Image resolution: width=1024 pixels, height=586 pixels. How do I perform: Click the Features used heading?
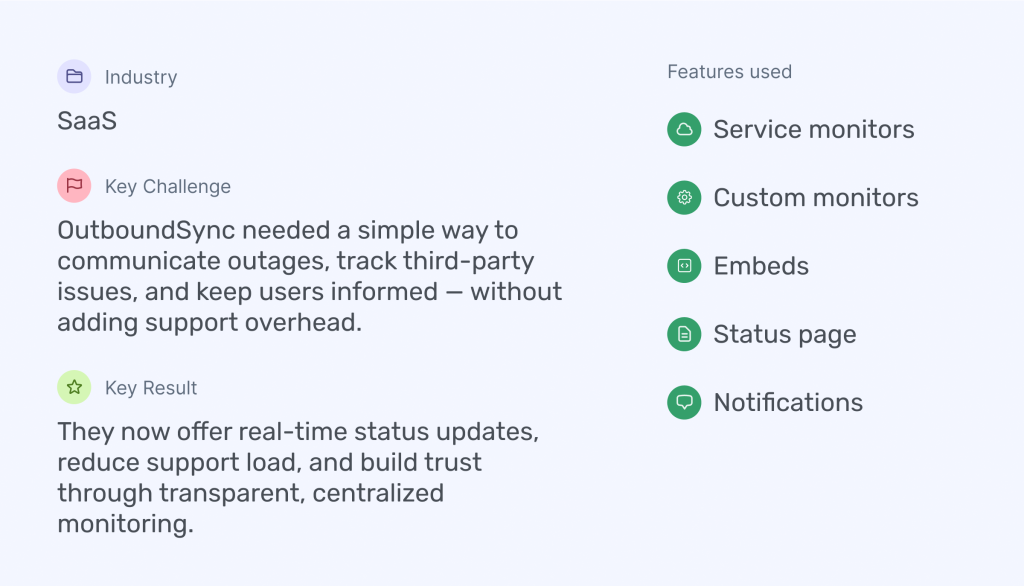point(729,72)
